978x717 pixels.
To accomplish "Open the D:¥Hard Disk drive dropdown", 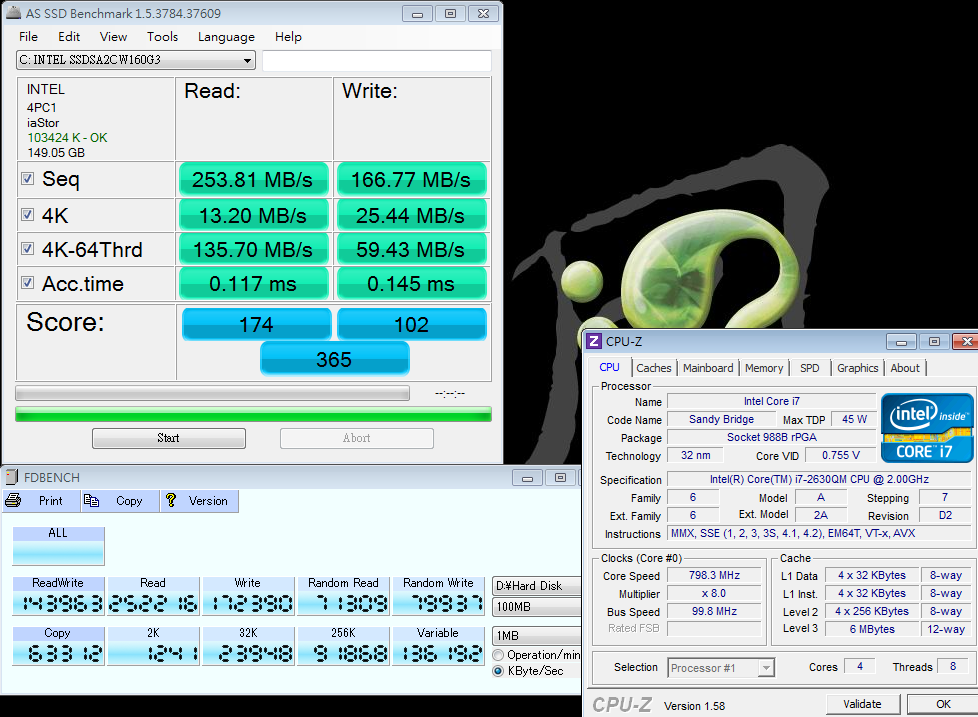I will pyautogui.click(x=536, y=585).
